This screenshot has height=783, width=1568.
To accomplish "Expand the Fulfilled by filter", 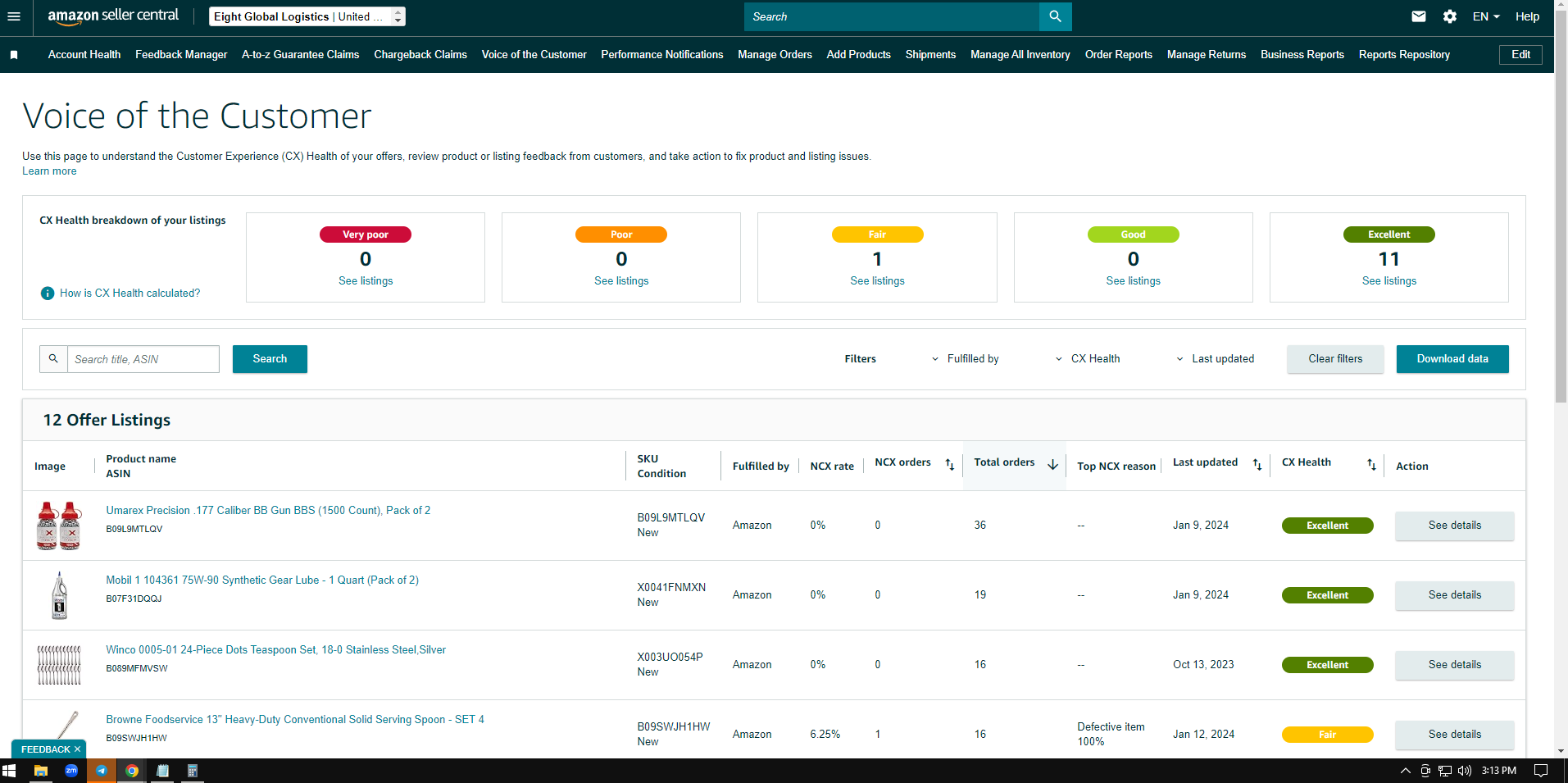I will [965, 359].
